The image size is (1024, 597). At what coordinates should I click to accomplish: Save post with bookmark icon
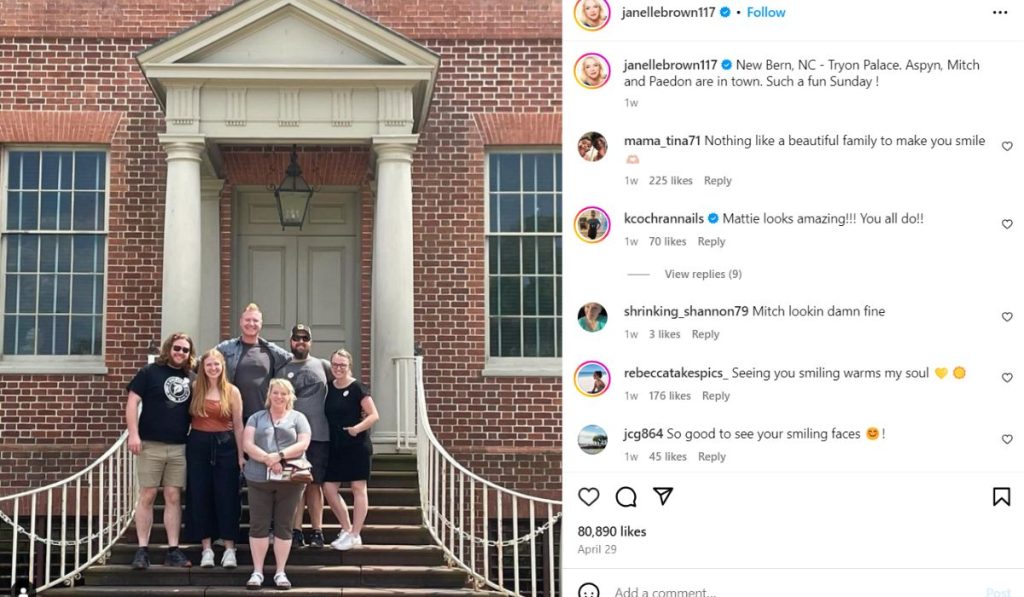click(x=1001, y=496)
